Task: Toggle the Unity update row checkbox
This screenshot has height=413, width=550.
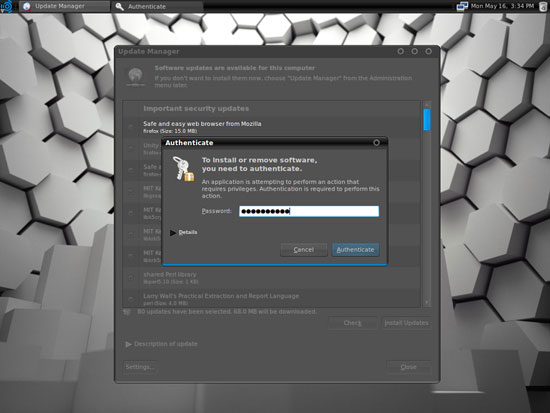Action: click(x=130, y=148)
